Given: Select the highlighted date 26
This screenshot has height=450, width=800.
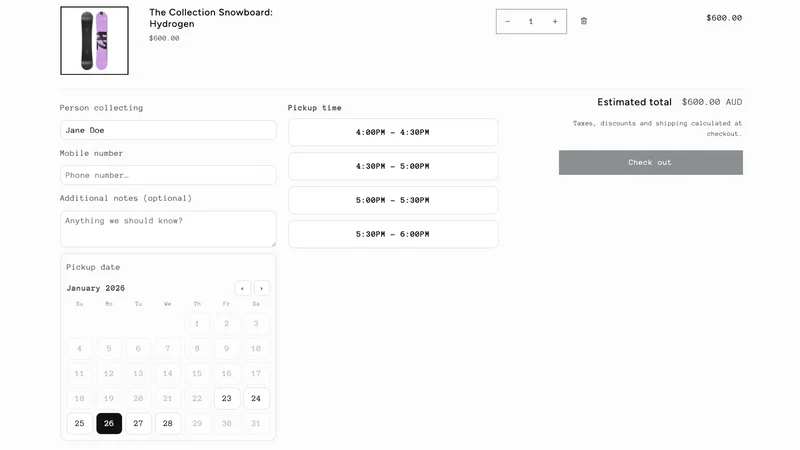Looking at the screenshot, I should (109, 423).
